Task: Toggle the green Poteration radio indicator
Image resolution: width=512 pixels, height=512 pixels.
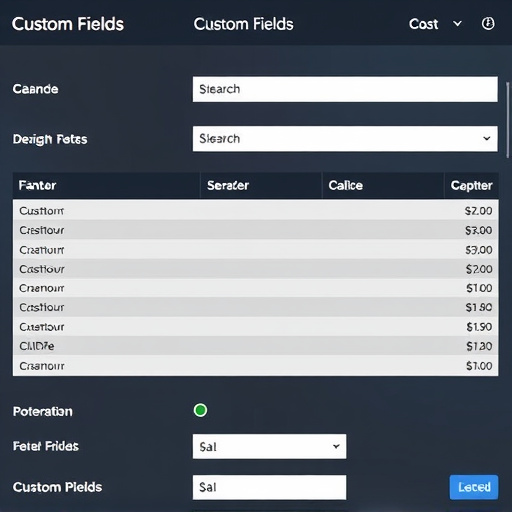Action: [x=200, y=410]
